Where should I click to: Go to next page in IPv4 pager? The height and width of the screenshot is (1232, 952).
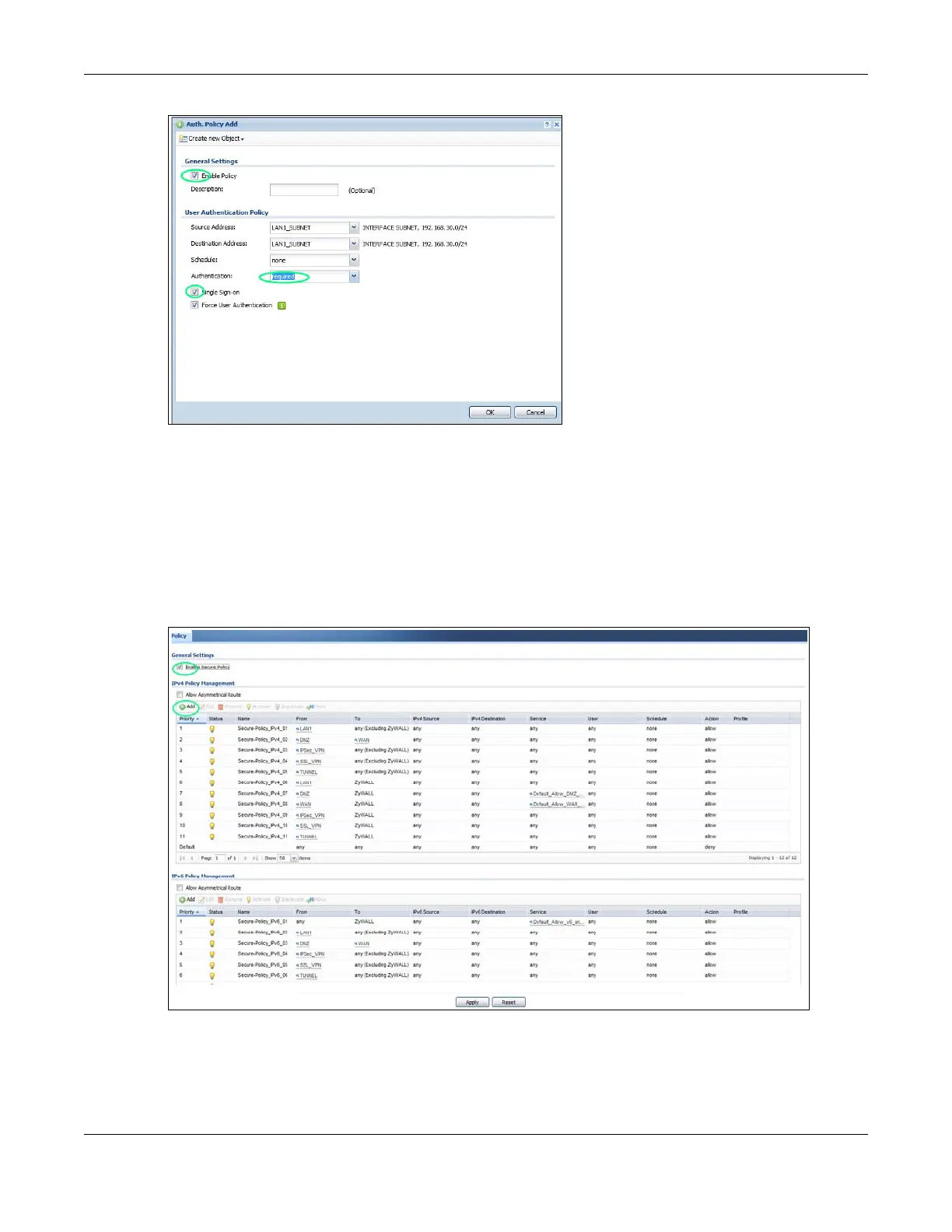click(x=245, y=858)
